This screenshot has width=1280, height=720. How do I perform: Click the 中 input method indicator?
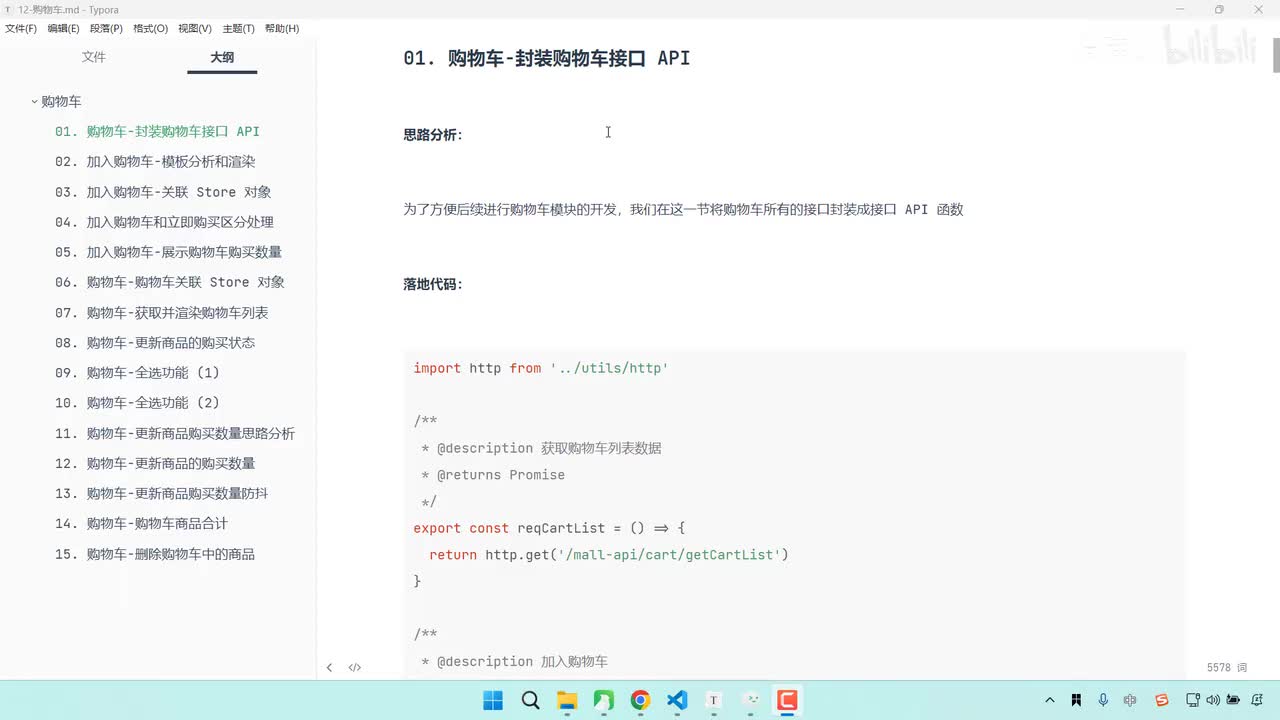1130,700
